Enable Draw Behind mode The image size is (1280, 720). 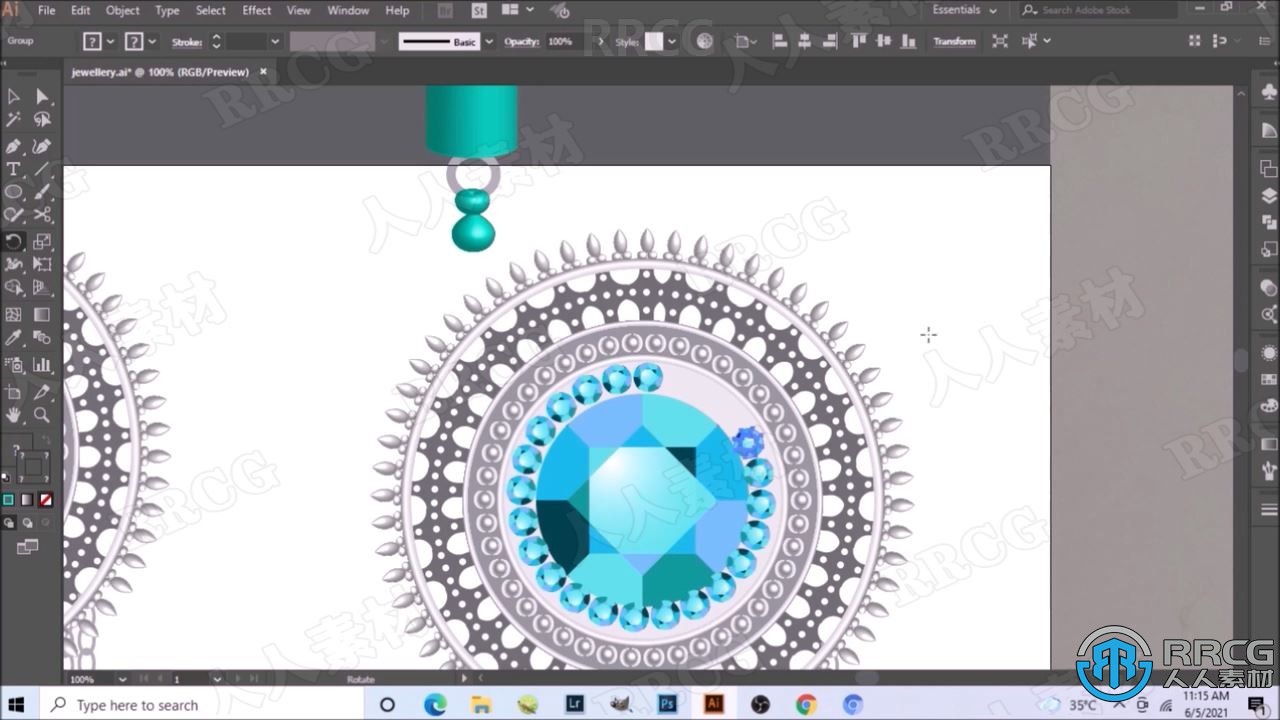(27, 523)
